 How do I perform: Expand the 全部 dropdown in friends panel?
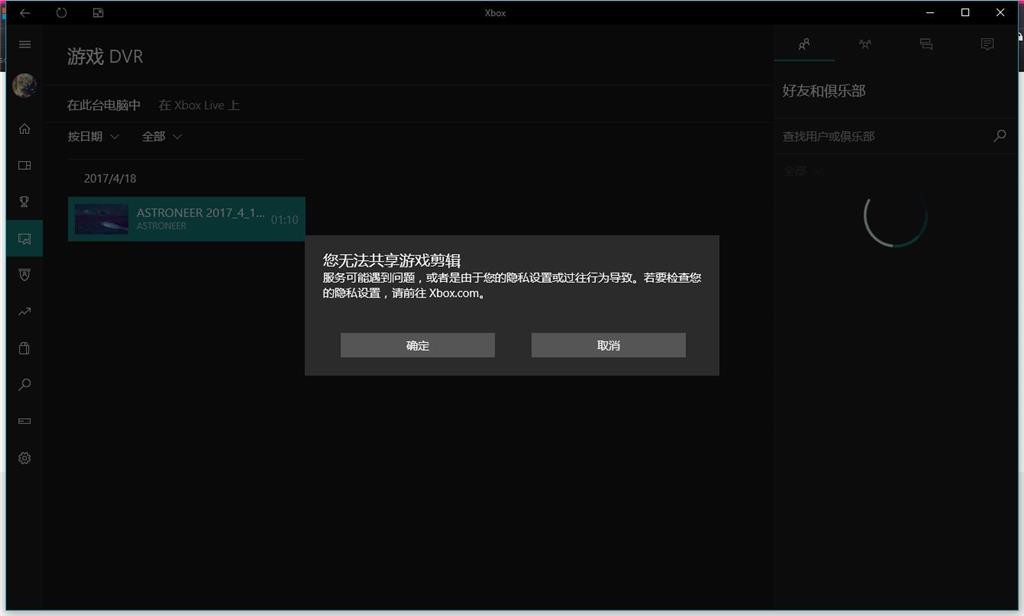coord(803,171)
